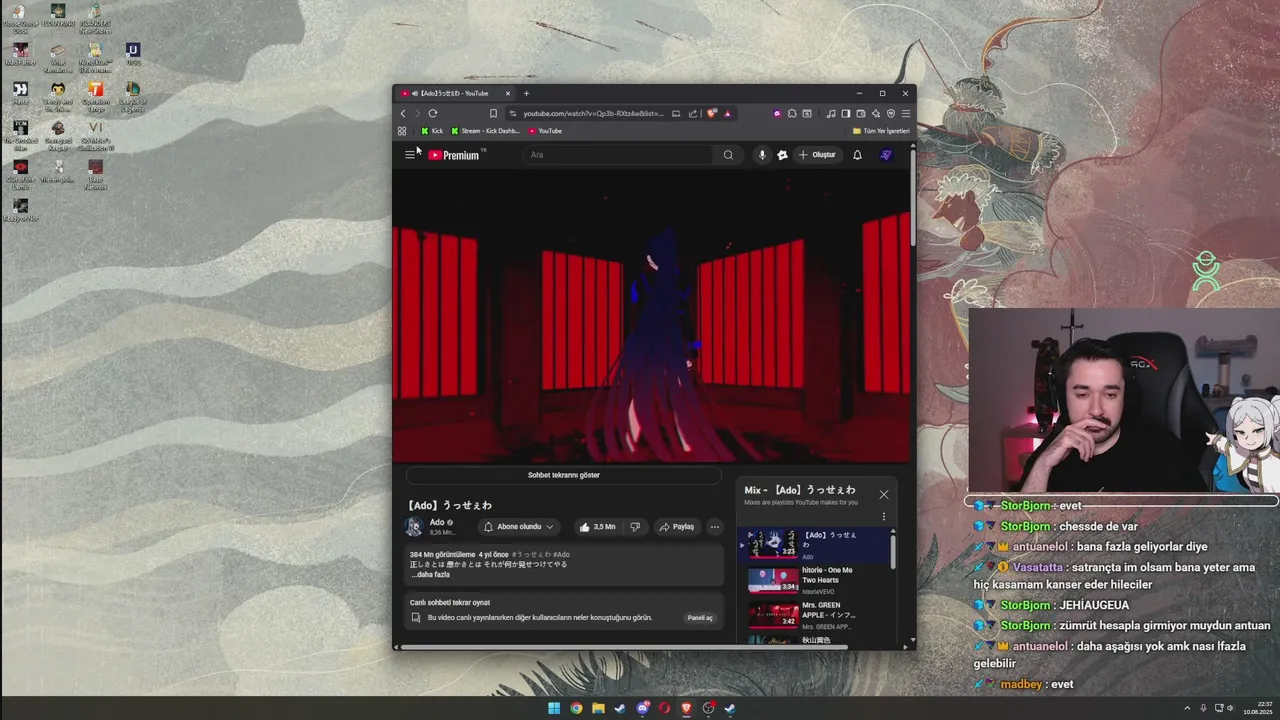Click the Oluştur create button
Viewport: 1280px width, 720px height.
(818, 155)
